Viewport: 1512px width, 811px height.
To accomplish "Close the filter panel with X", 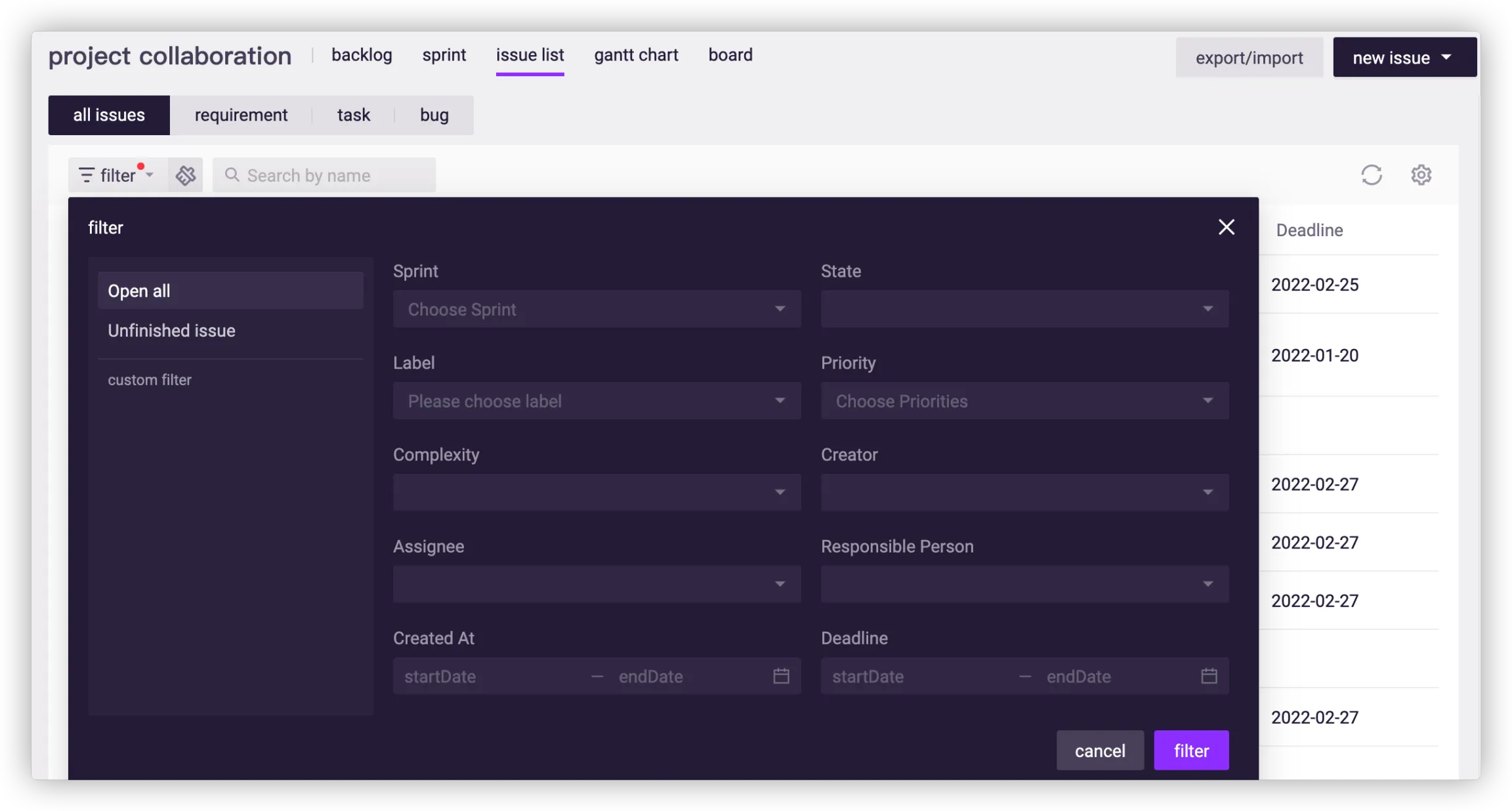I will click(x=1226, y=227).
